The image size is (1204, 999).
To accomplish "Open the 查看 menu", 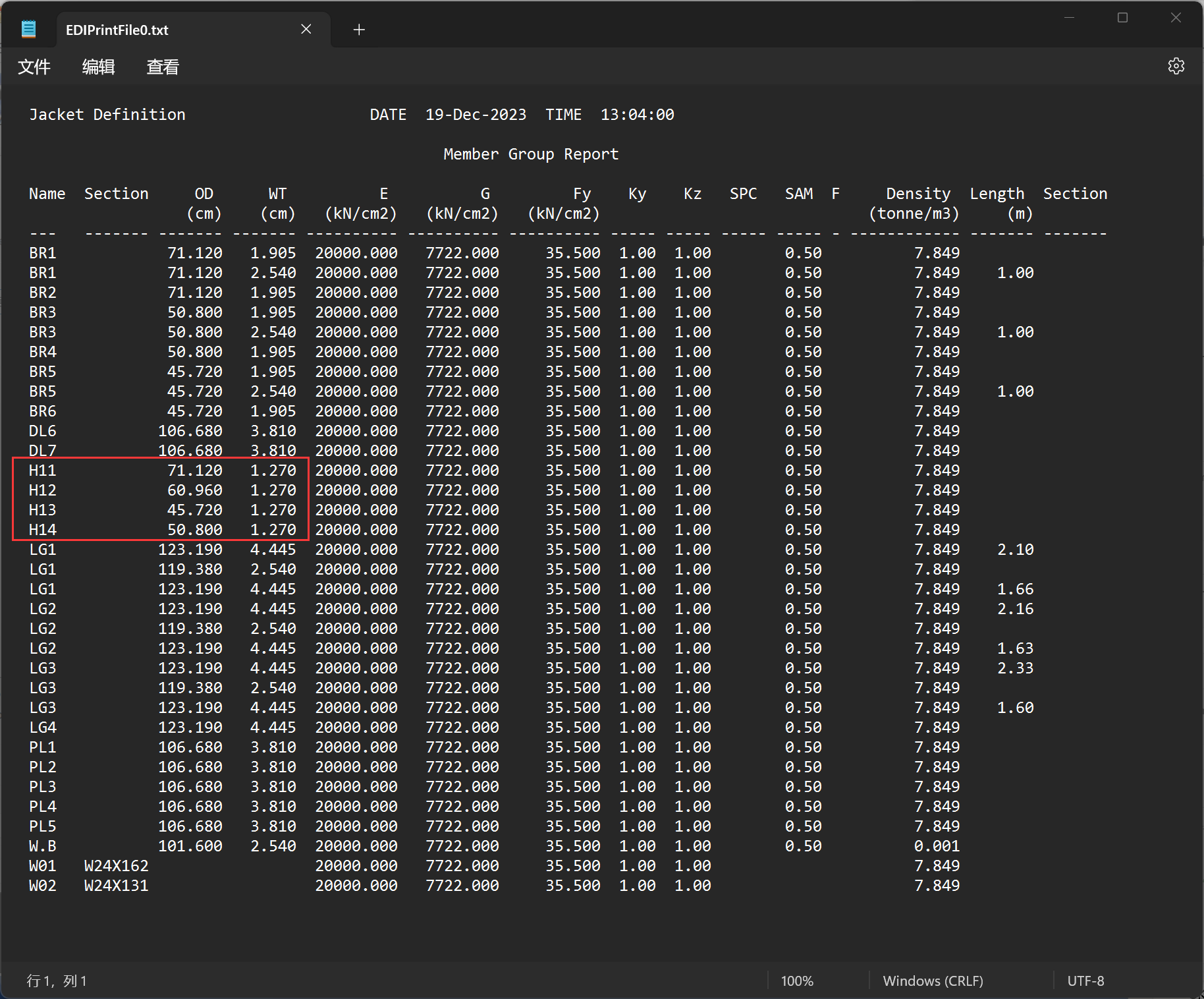I will [163, 67].
